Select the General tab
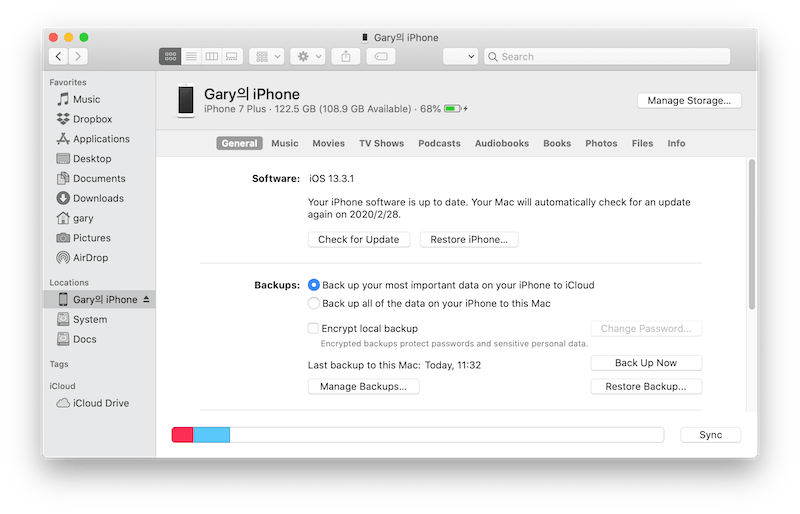This screenshot has width=800, height=514. pos(239,143)
